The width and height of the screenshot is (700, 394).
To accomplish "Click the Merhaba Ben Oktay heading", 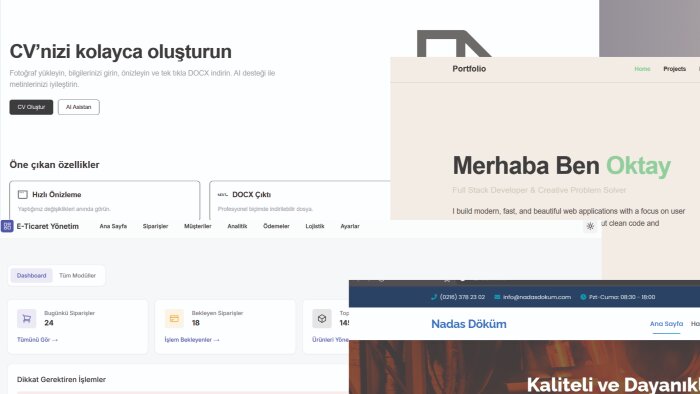I will tap(562, 166).
